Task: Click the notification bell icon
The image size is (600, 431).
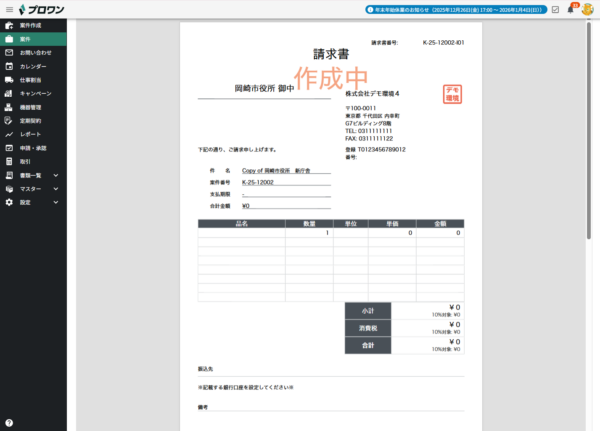Action: (571, 9)
